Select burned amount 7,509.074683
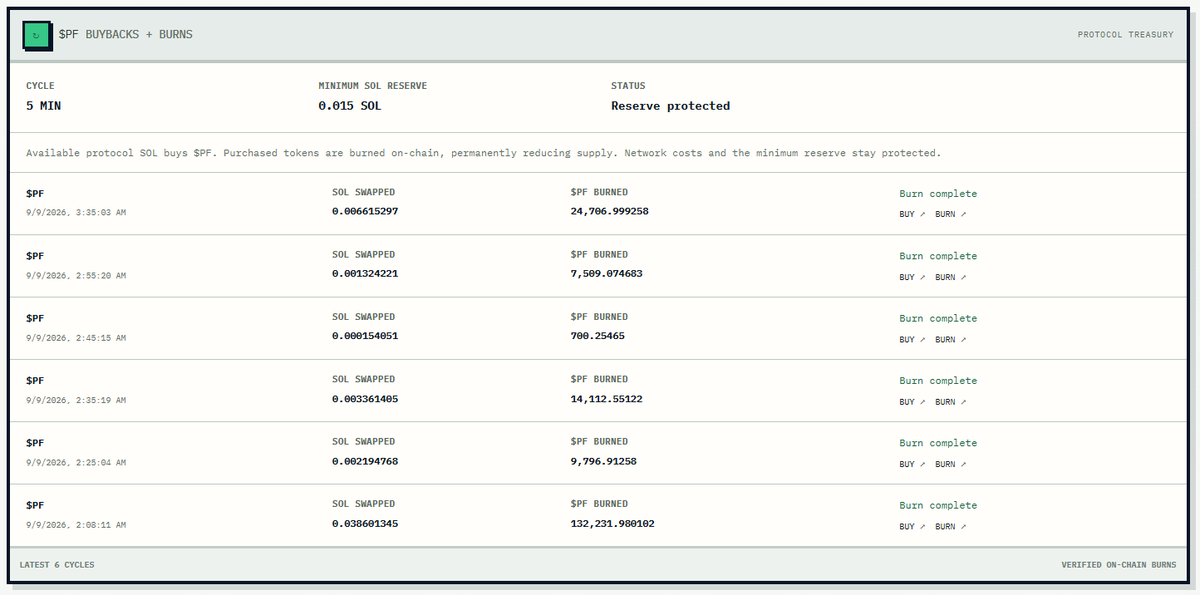This screenshot has height=595, width=1200. pos(607,273)
